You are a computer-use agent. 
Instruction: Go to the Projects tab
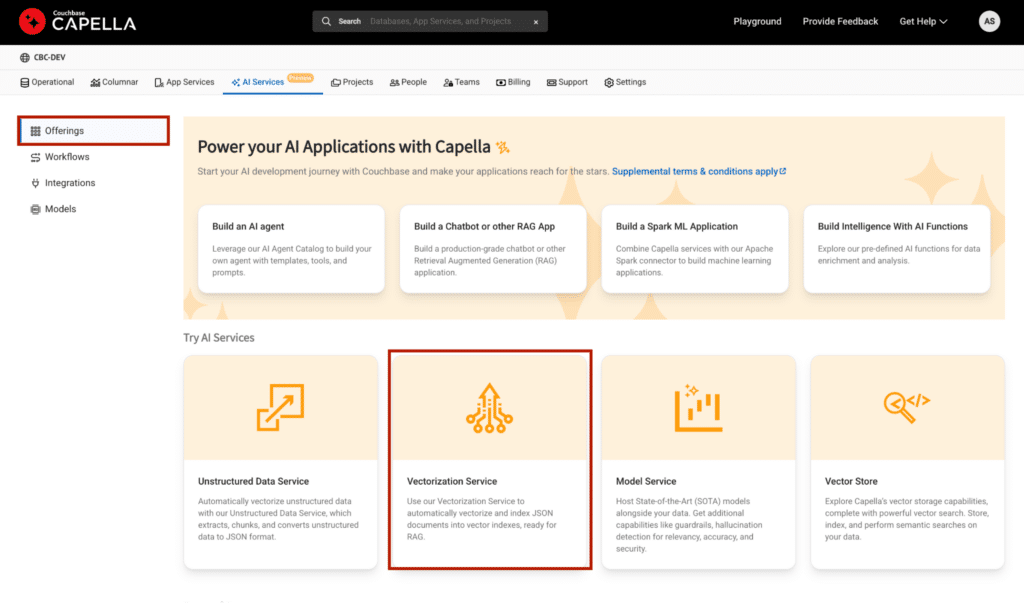click(x=352, y=82)
